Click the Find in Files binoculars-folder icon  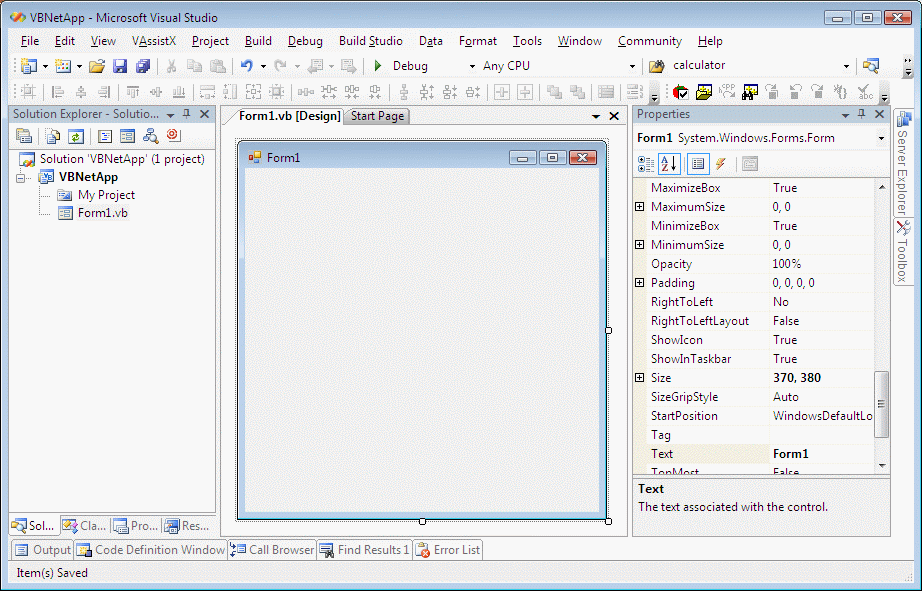(656, 66)
